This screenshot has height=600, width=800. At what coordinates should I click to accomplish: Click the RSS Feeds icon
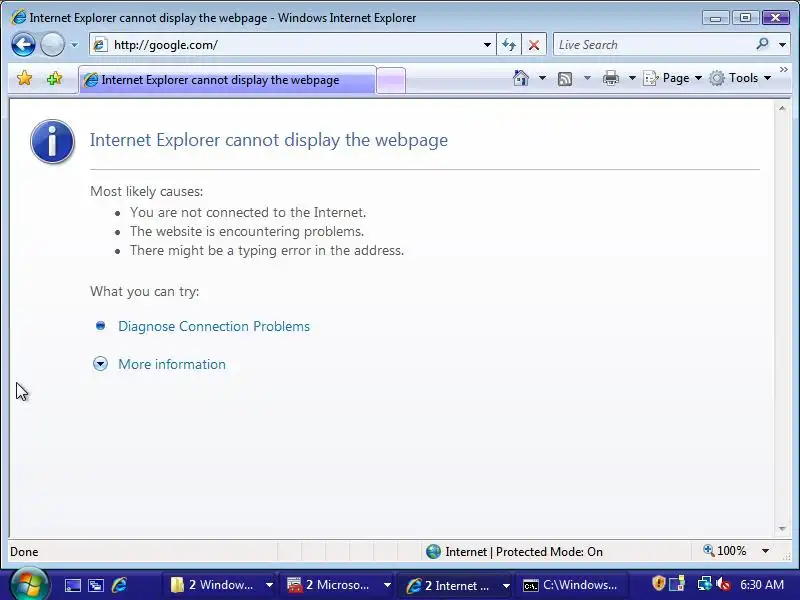coord(565,79)
